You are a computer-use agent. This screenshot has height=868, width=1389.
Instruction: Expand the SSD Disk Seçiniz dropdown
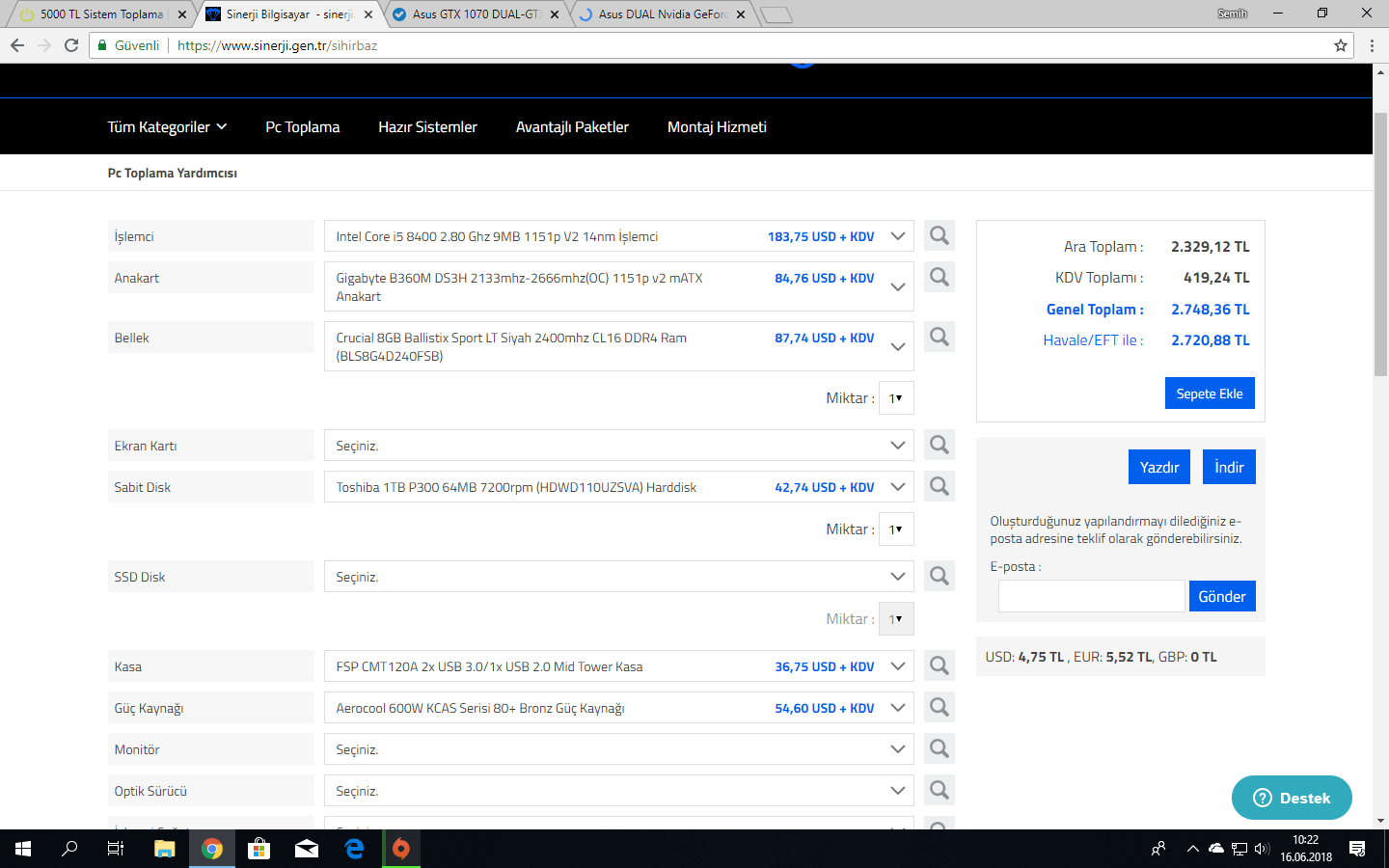click(x=619, y=577)
